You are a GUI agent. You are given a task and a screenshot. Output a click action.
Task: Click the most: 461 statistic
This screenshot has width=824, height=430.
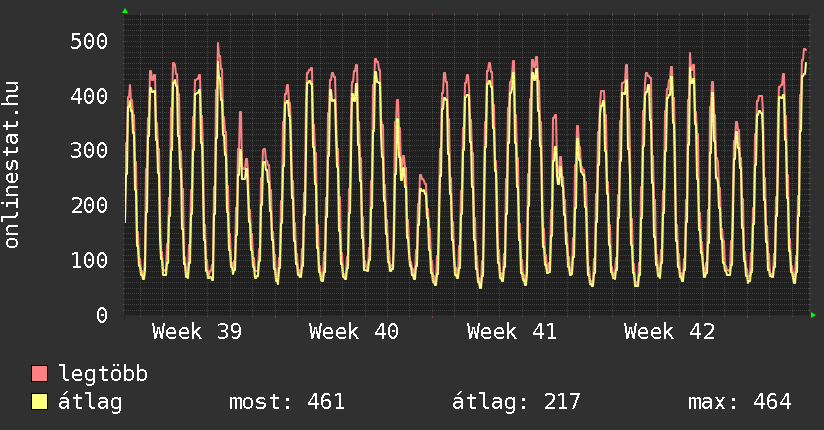tap(287, 402)
